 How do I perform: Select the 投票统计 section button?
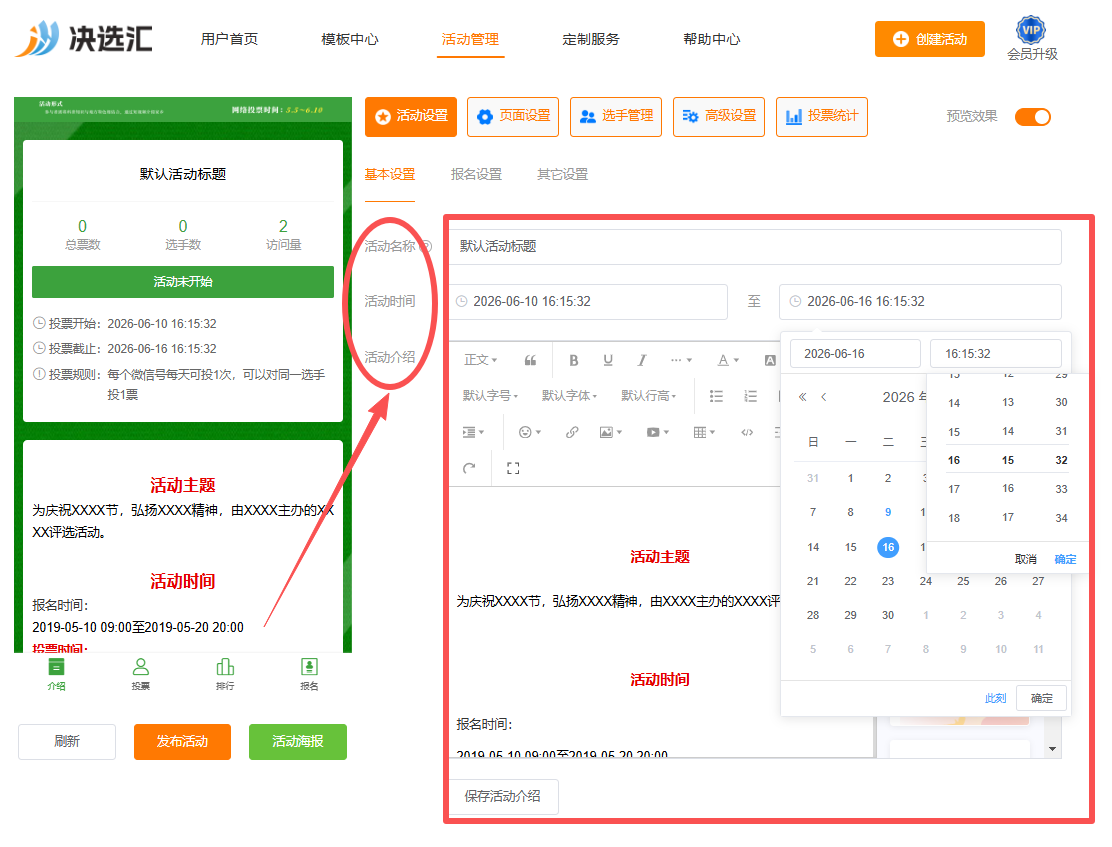click(822, 116)
